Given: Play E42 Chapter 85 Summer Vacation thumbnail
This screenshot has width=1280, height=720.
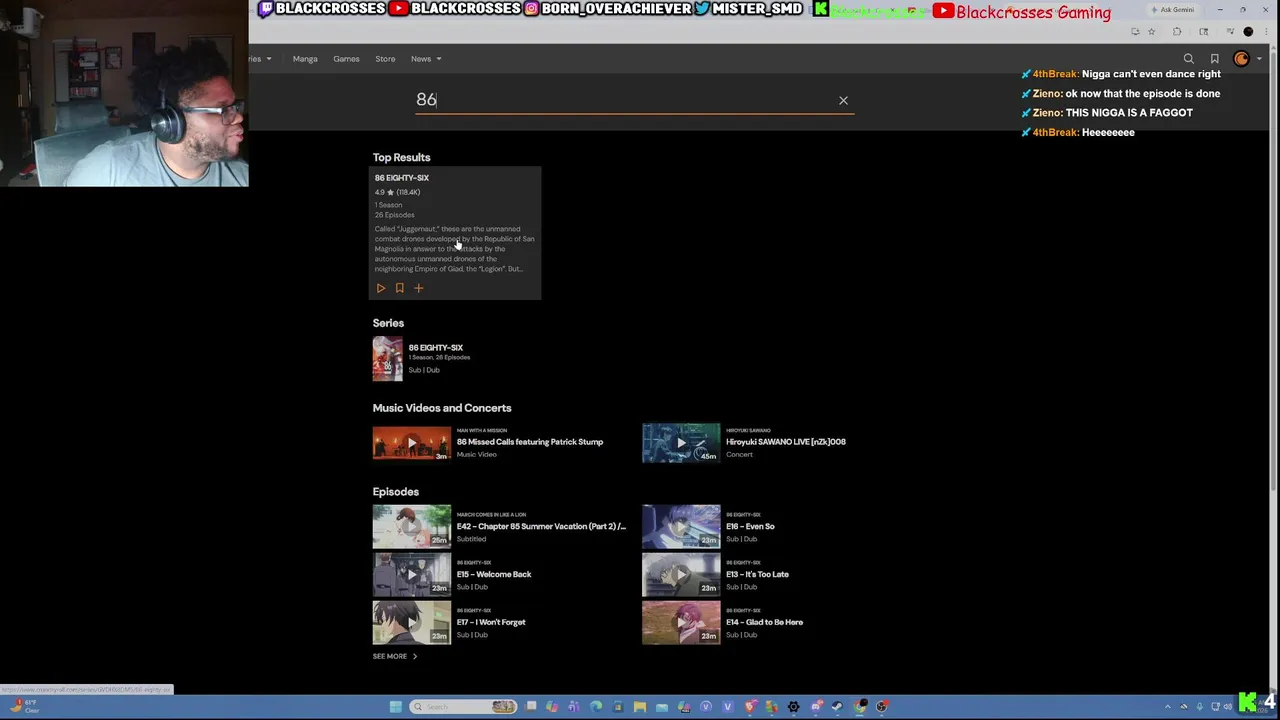Looking at the screenshot, I should click(x=412, y=527).
